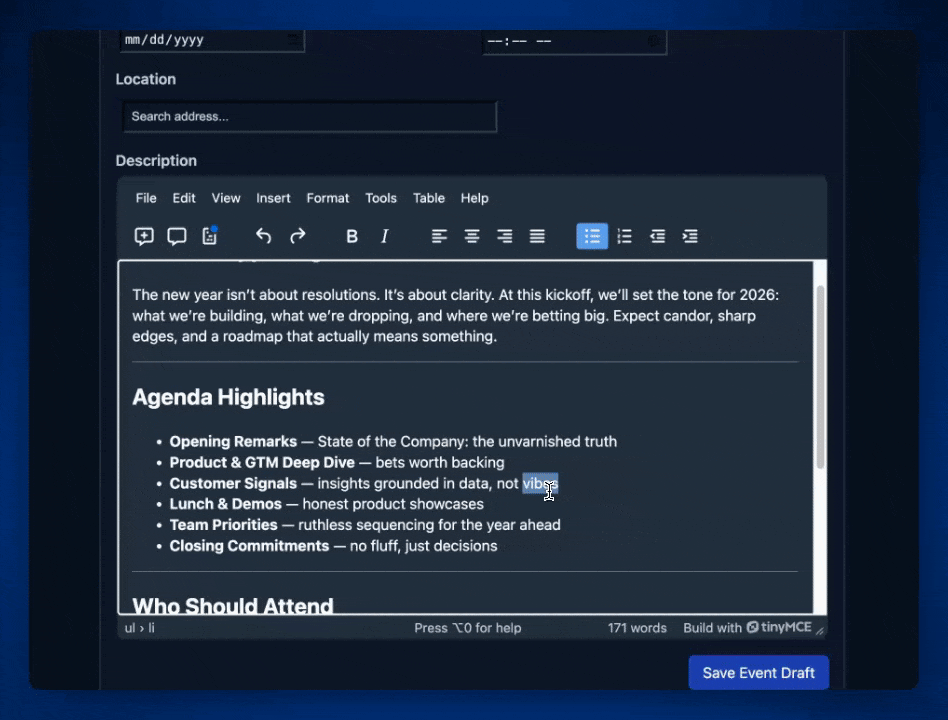Click the time input field

click(574, 42)
